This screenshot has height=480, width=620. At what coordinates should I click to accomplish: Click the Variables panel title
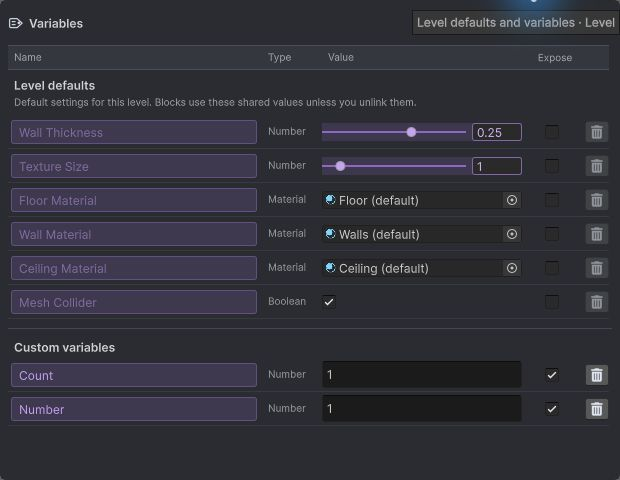click(x=56, y=24)
